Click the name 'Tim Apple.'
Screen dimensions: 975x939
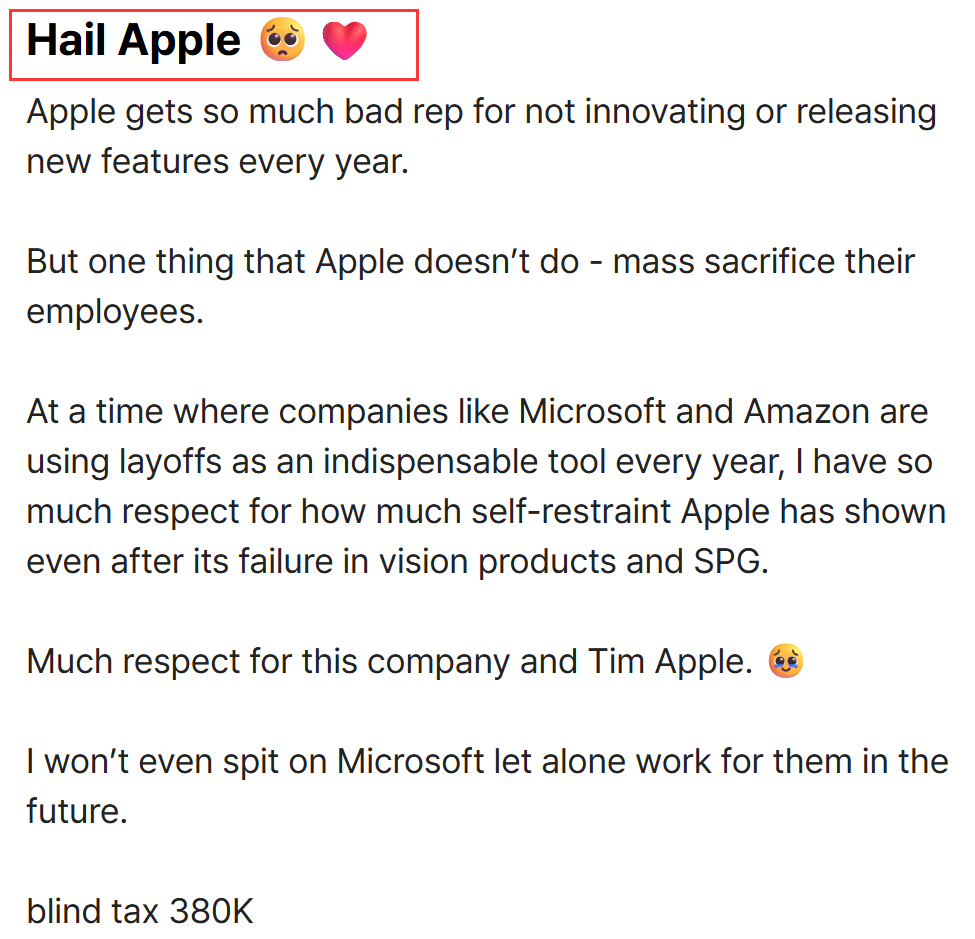670,661
